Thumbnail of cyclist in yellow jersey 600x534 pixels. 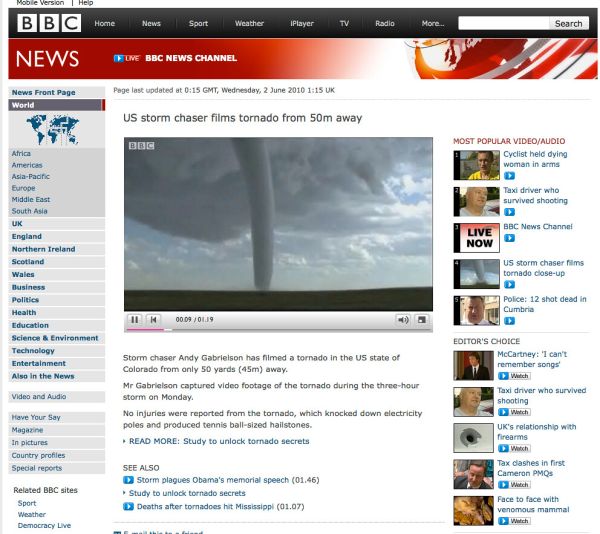(x=477, y=165)
